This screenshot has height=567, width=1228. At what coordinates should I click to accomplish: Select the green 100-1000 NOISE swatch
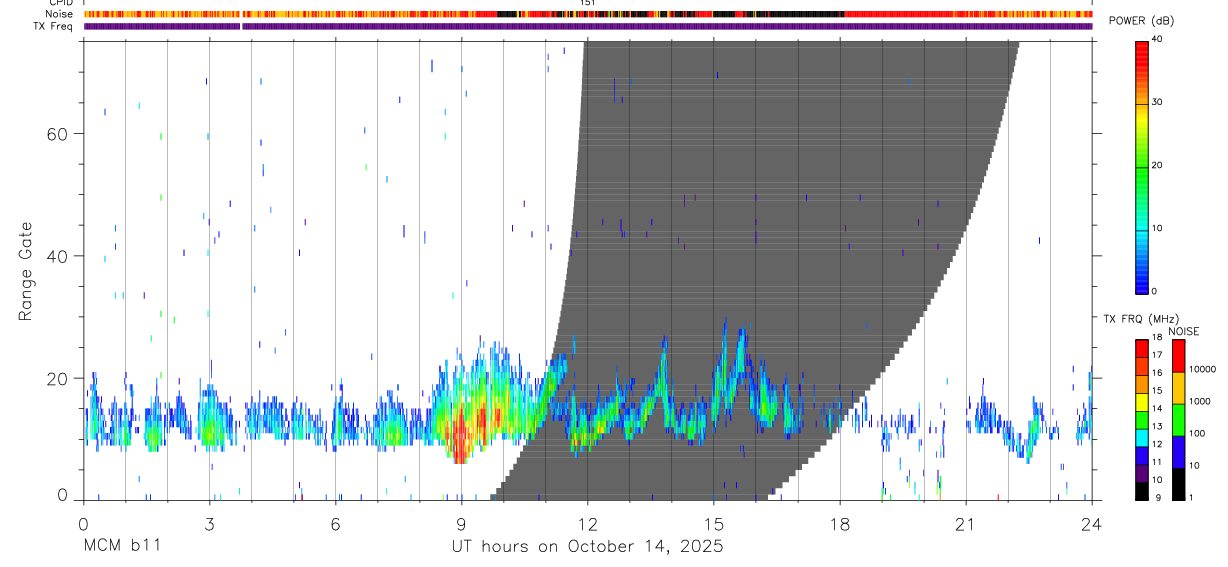pos(1179,419)
